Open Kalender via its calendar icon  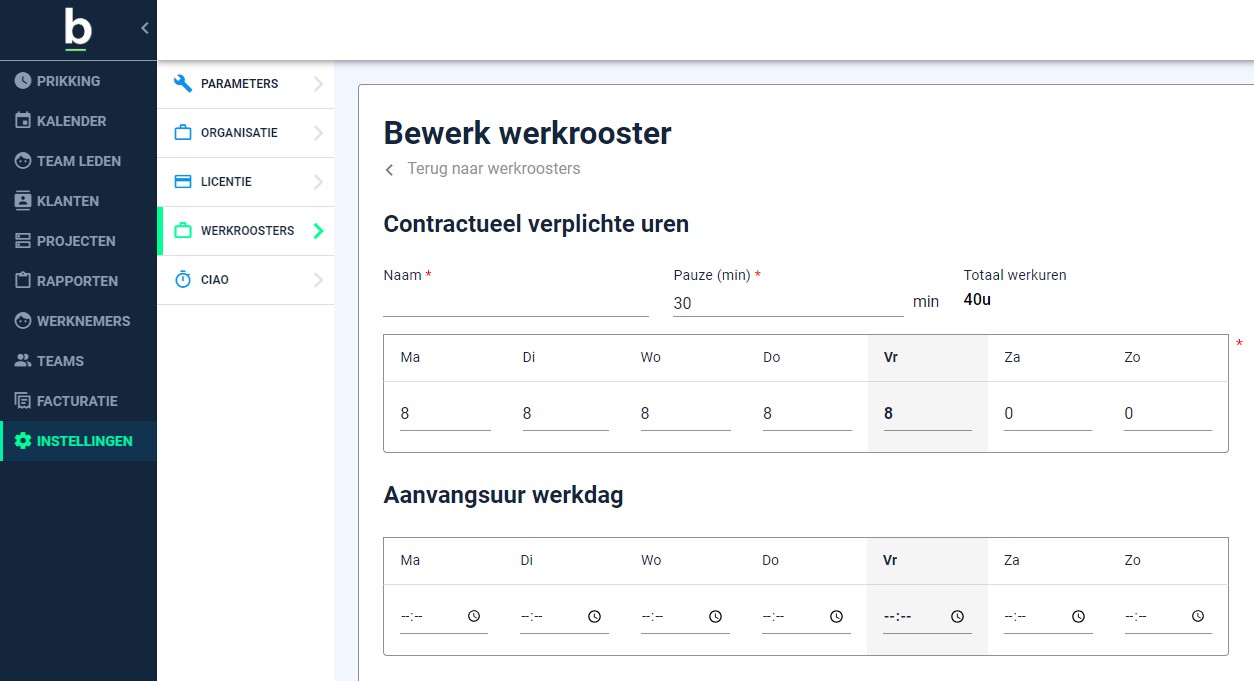[23, 121]
